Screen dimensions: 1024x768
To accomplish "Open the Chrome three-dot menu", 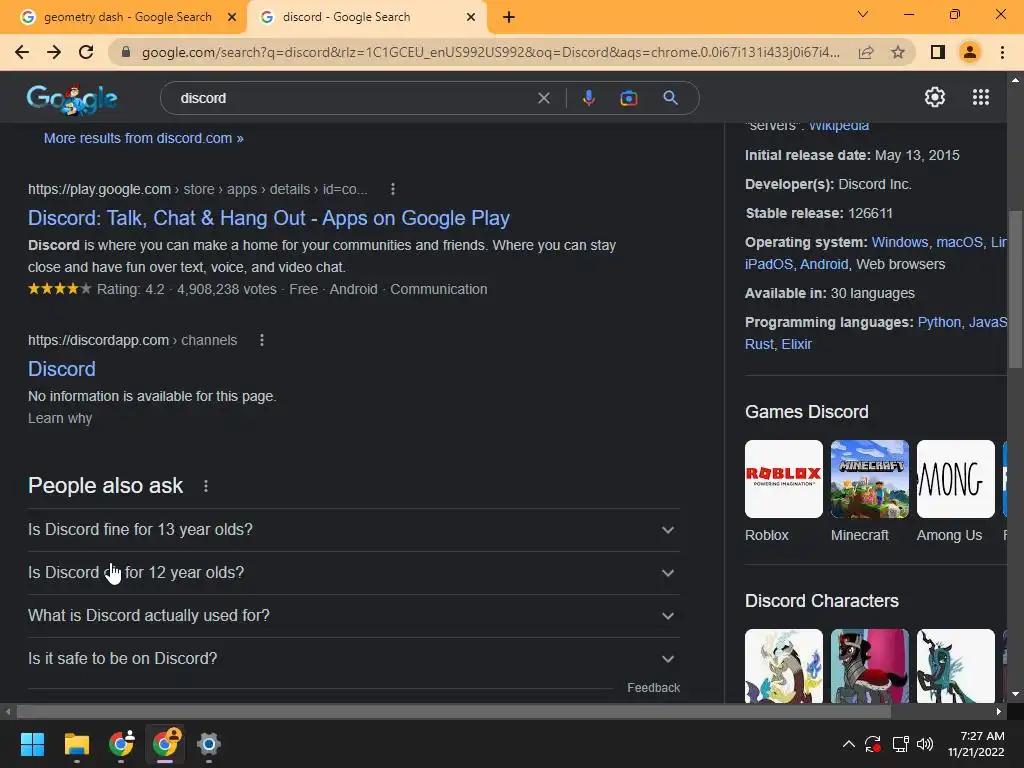I will [1002, 52].
